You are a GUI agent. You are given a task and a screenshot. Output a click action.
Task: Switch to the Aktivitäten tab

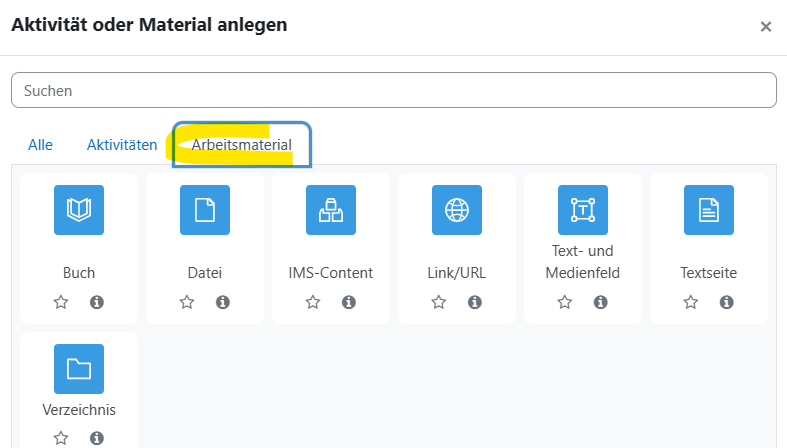(122, 145)
